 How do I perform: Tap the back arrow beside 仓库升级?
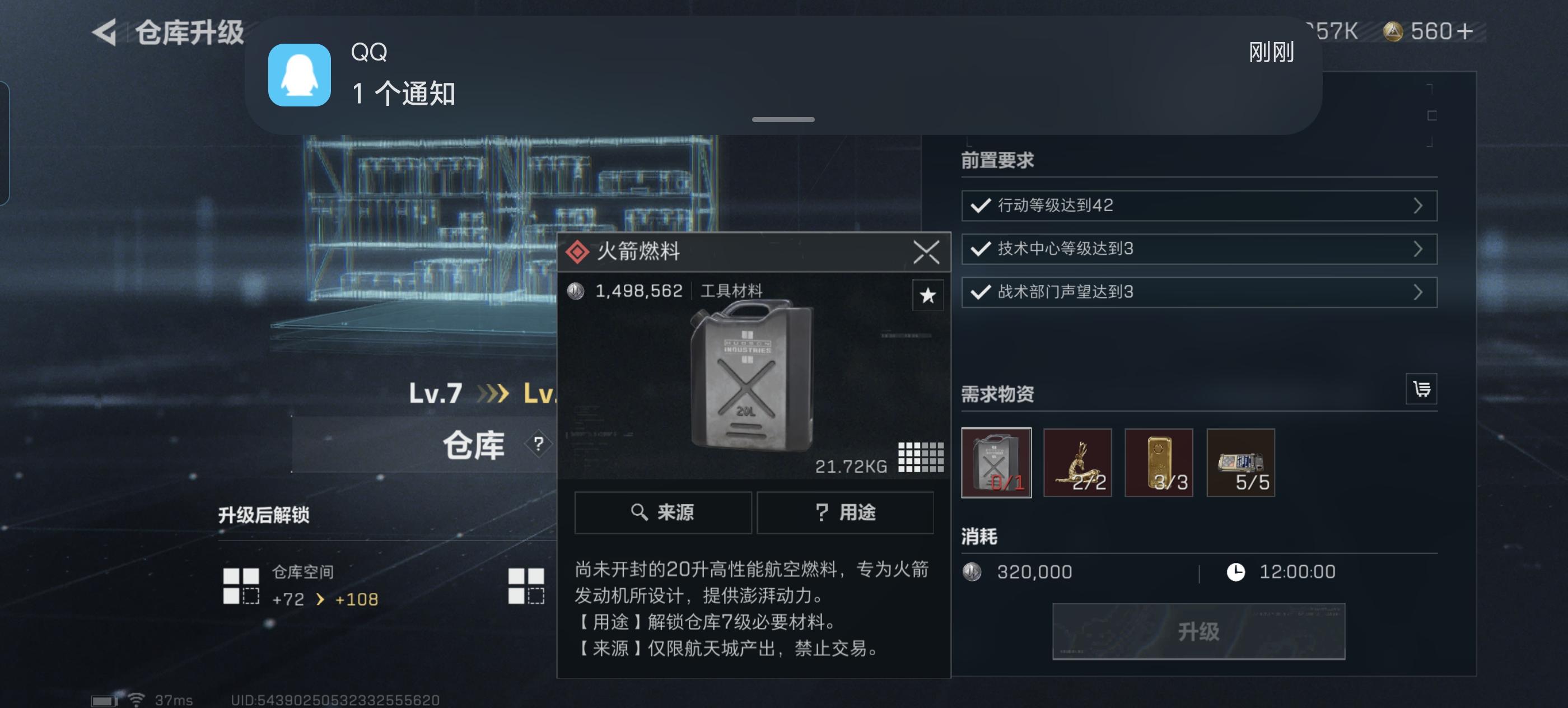(x=104, y=32)
